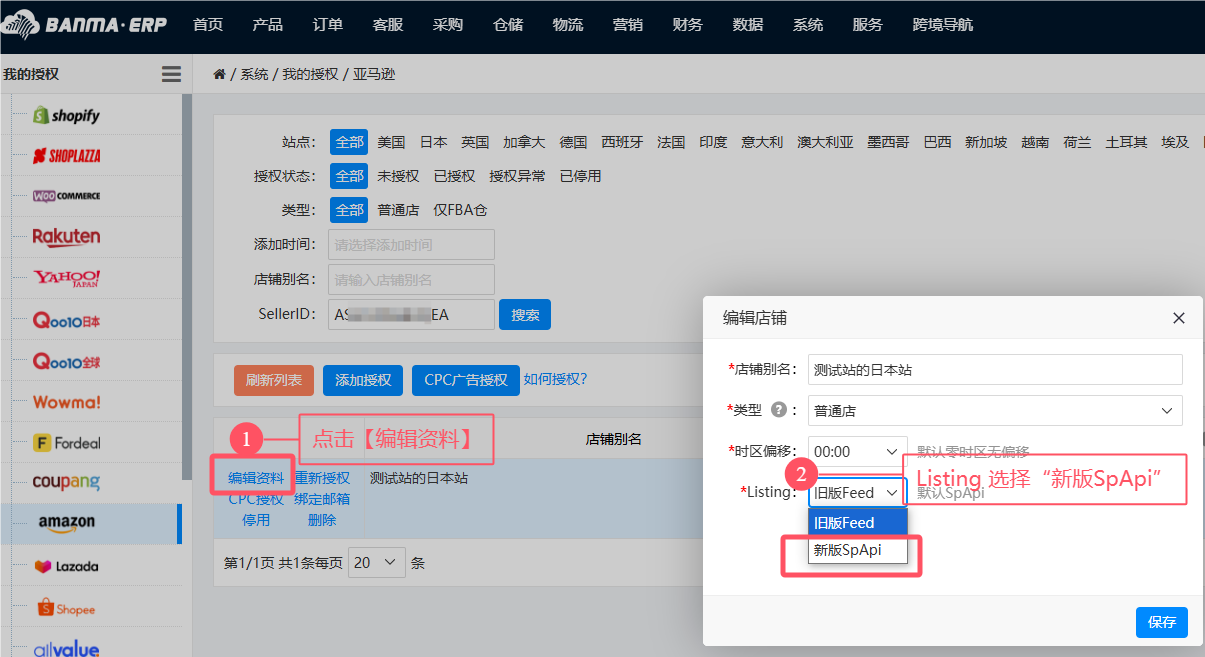Open the 营销 menu
Viewport: 1205px width, 657px height.
(x=628, y=25)
